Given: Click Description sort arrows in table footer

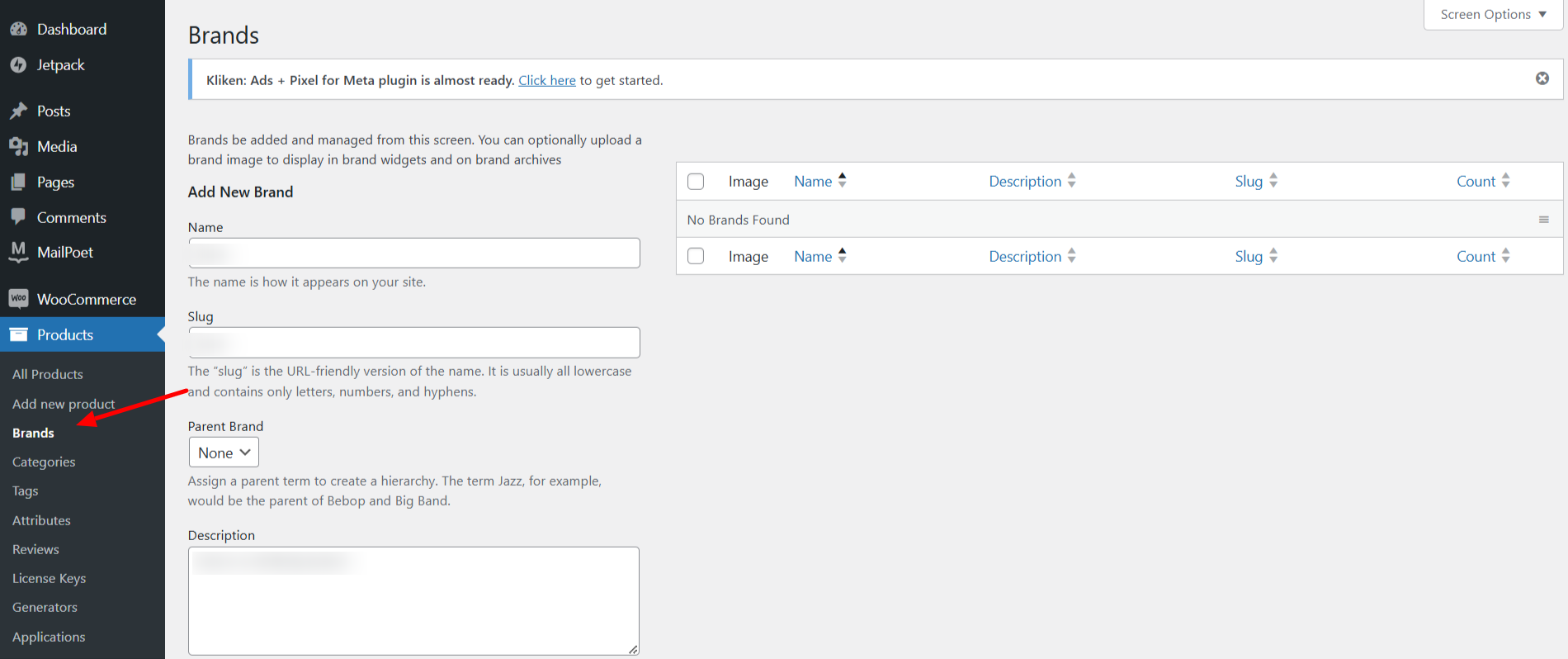Looking at the screenshot, I should tap(1071, 255).
